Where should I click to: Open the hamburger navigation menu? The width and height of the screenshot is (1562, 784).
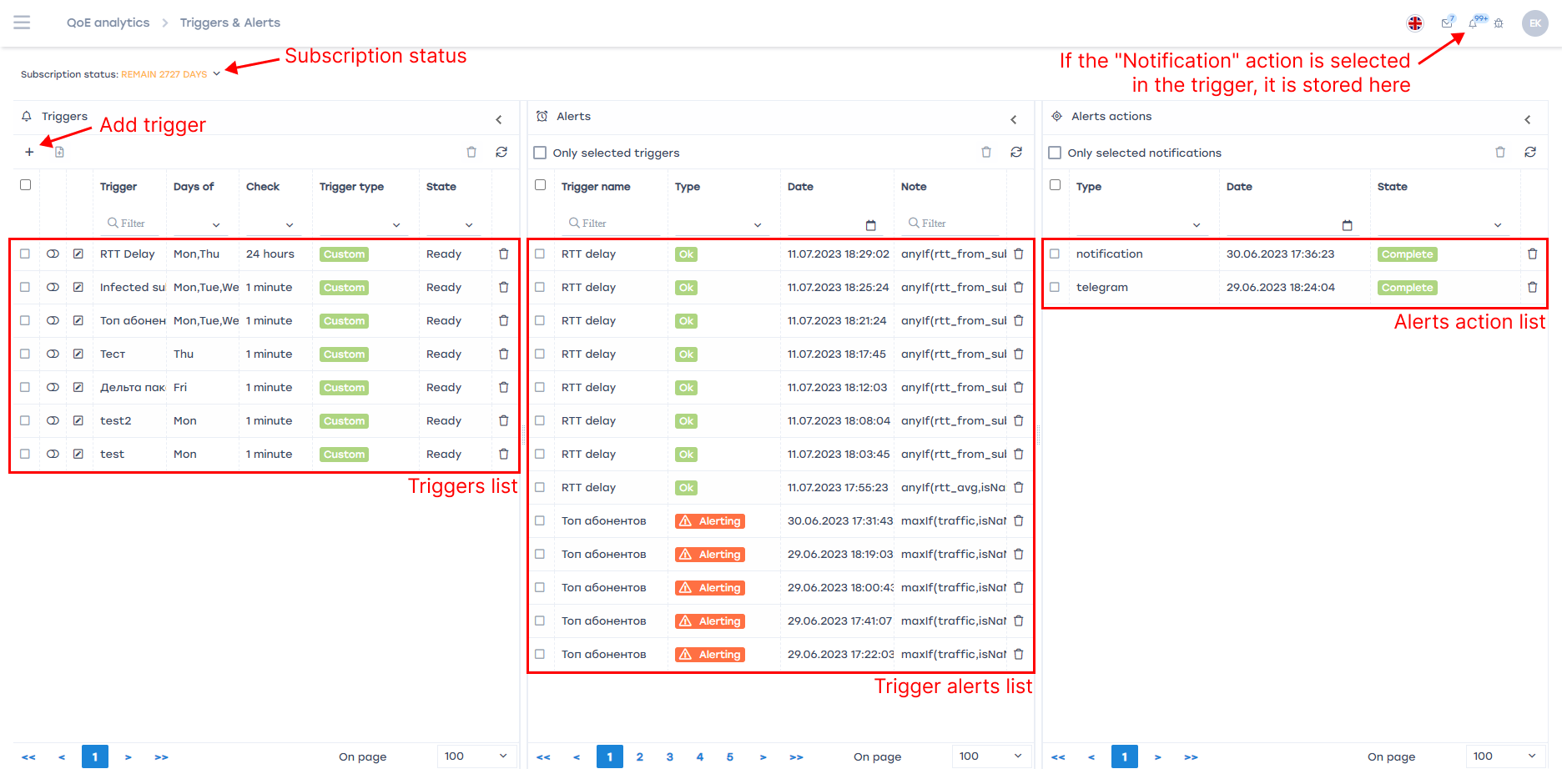(22, 23)
